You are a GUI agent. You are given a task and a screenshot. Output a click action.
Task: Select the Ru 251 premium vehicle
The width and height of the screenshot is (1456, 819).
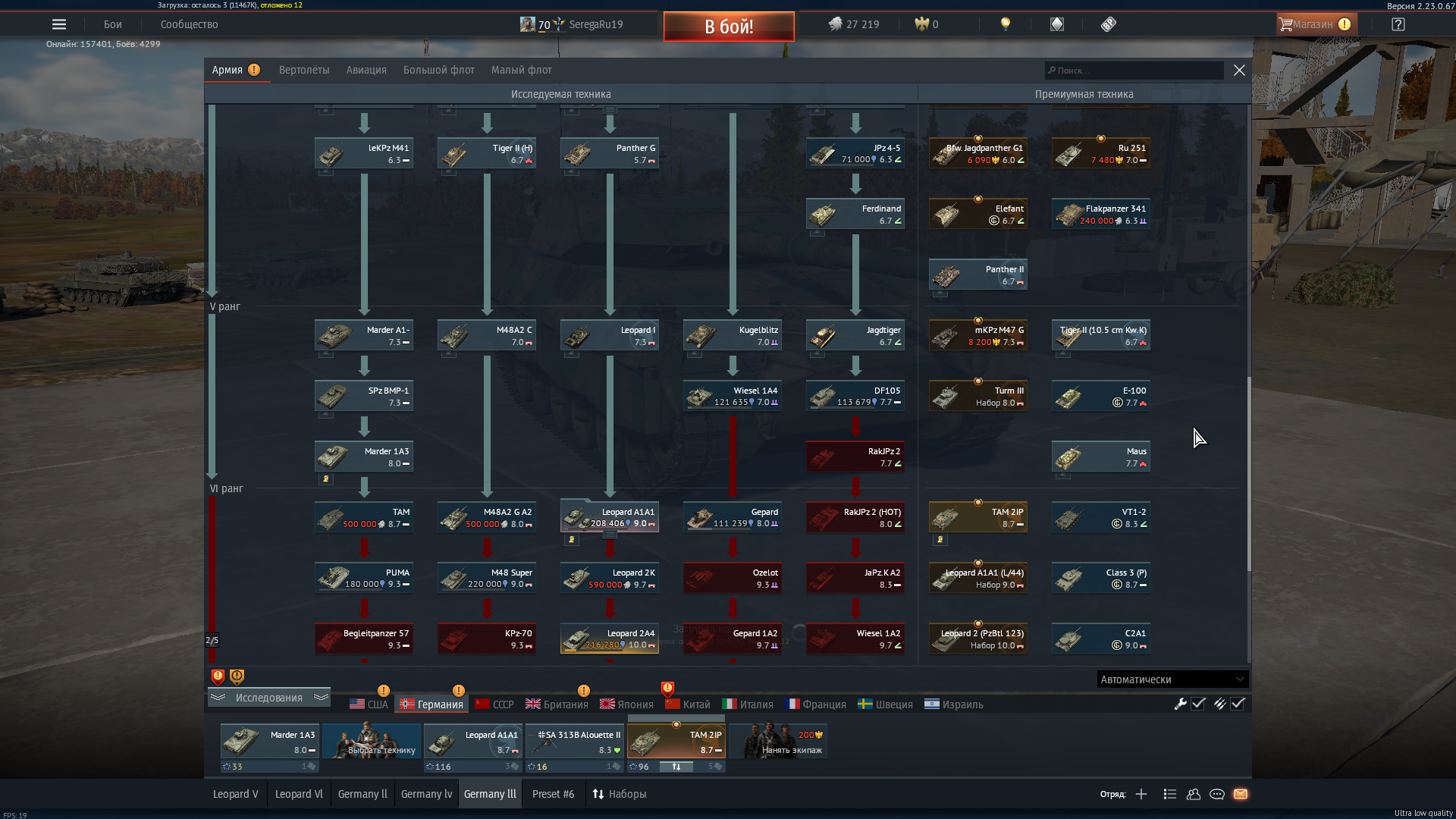[1101, 153]
